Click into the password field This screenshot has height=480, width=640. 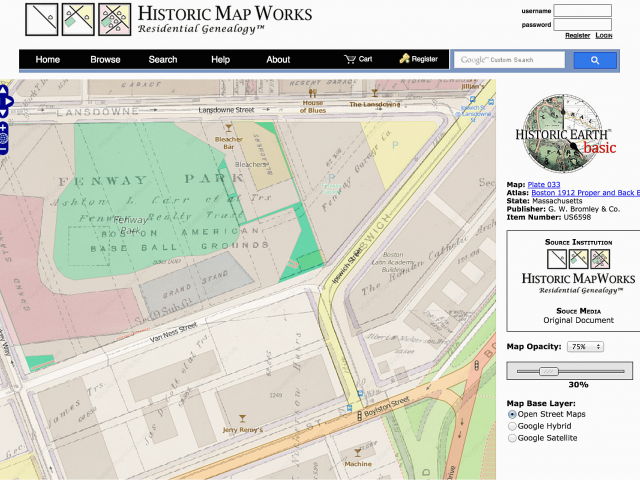(x=582, y=24)
